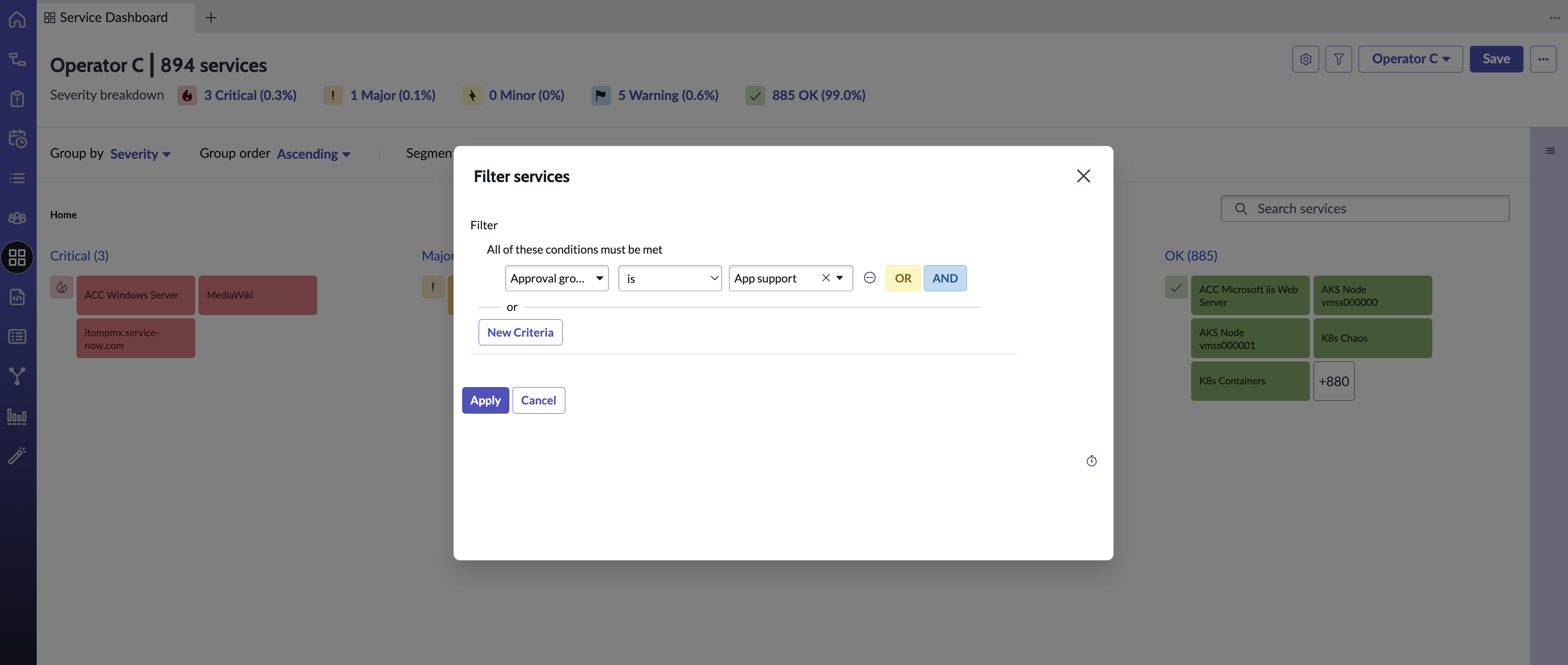Viewport: 1568px width, 665px height.
Task: Click the Major exclamation severity icon
Action: [332, 95]
